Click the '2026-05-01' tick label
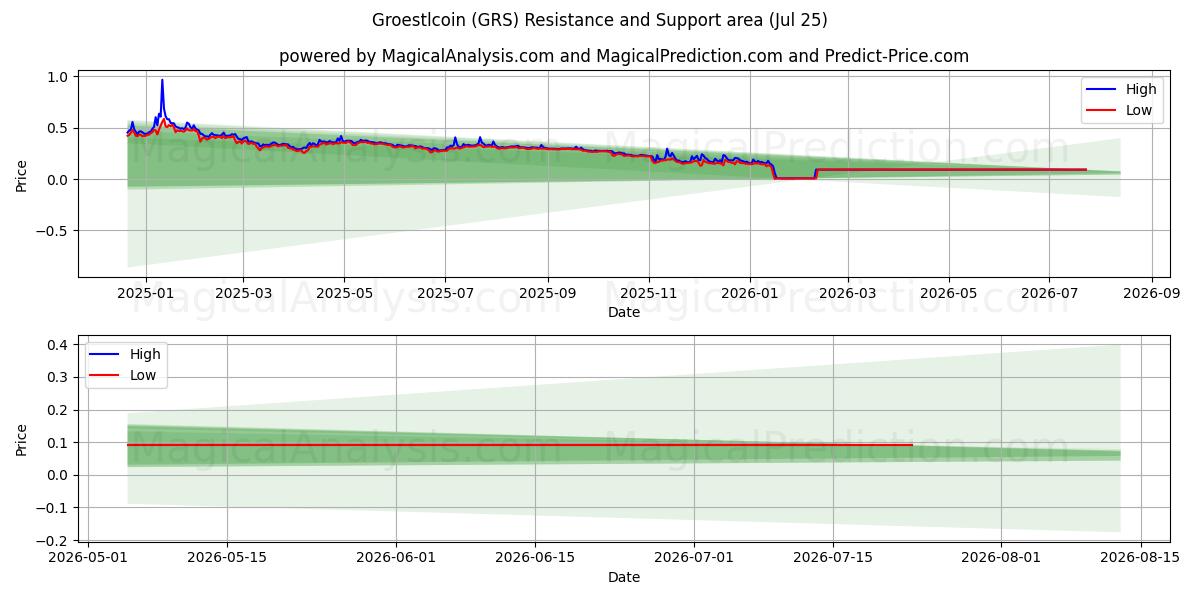 point(89,559)
